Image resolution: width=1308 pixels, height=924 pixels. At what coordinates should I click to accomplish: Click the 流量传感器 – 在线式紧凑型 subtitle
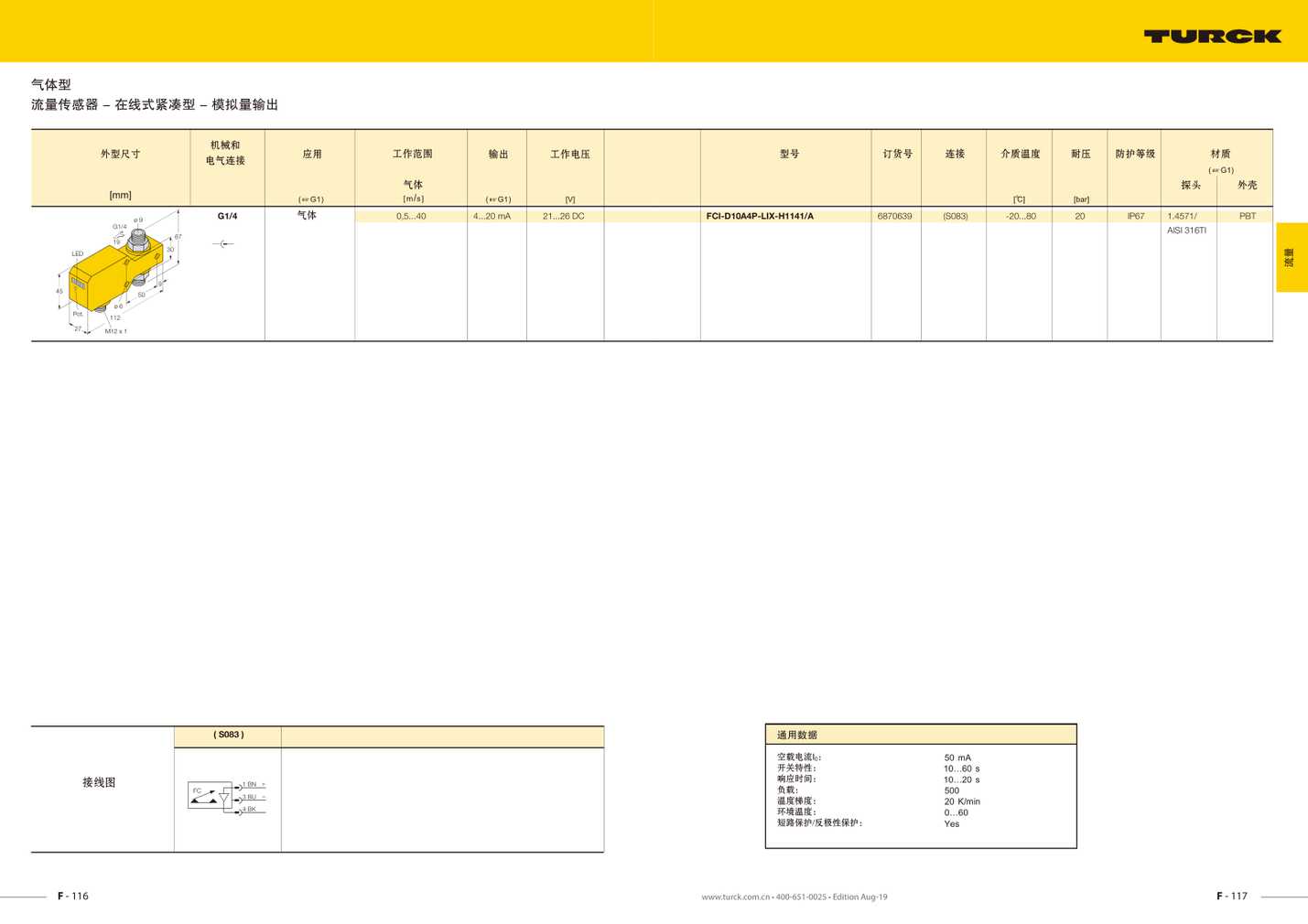coord(155,104)
